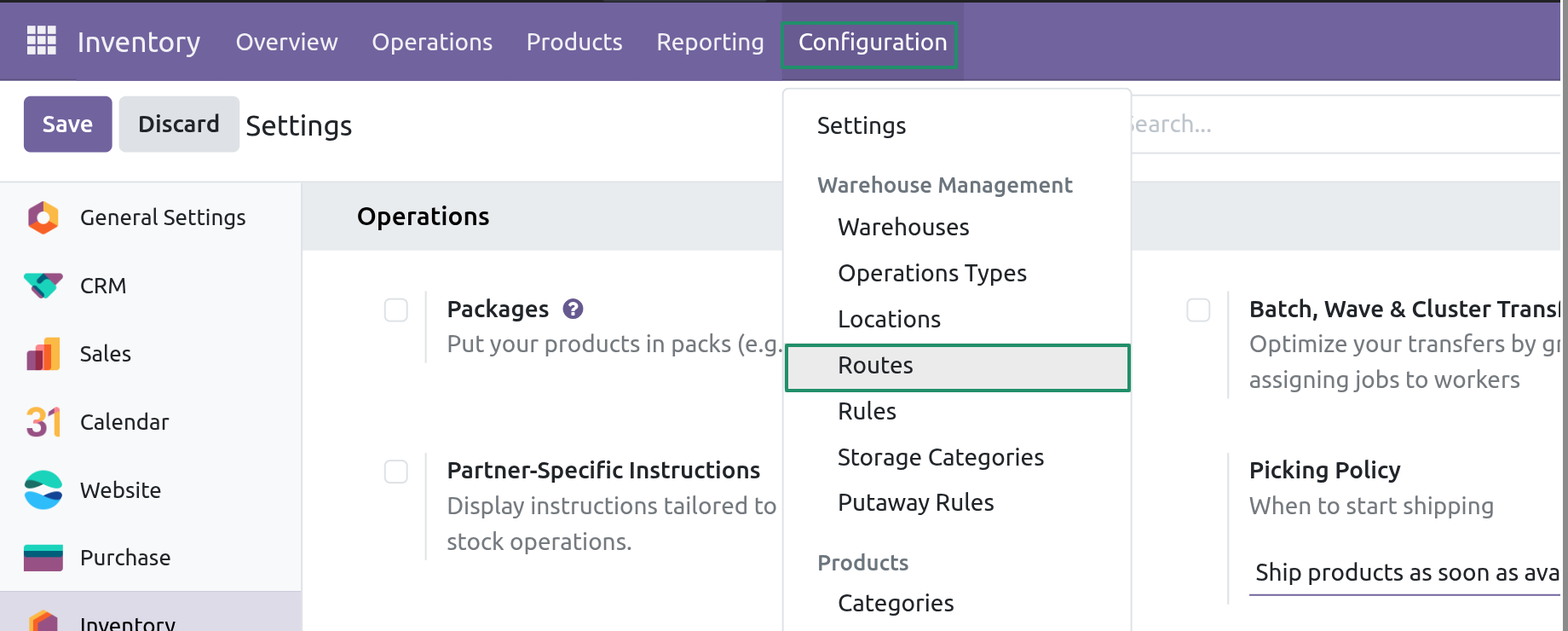Screen dimensions: 1568x631
Task: Open the Overview menu
Action: (x=286, y=42)
